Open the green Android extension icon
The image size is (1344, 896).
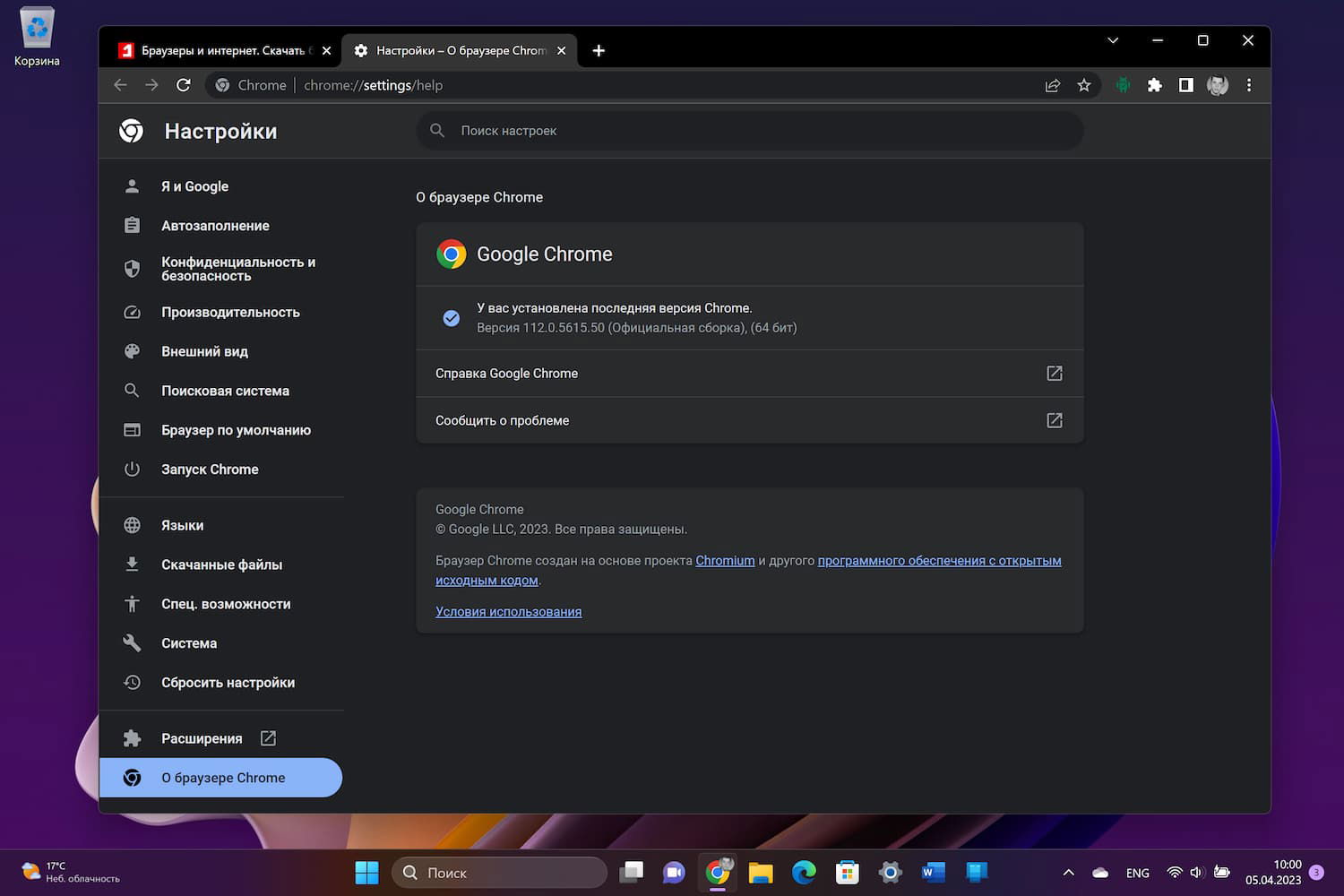coord(1123,85)
